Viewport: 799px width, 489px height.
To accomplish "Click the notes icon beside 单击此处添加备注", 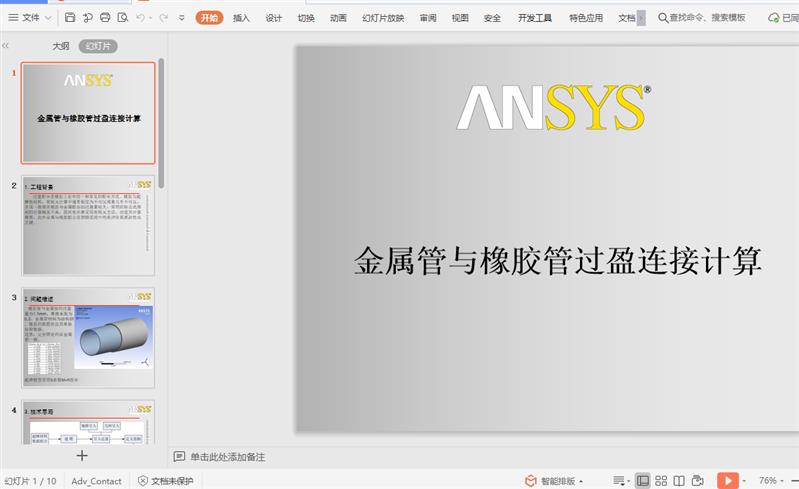I will [179, 456].
